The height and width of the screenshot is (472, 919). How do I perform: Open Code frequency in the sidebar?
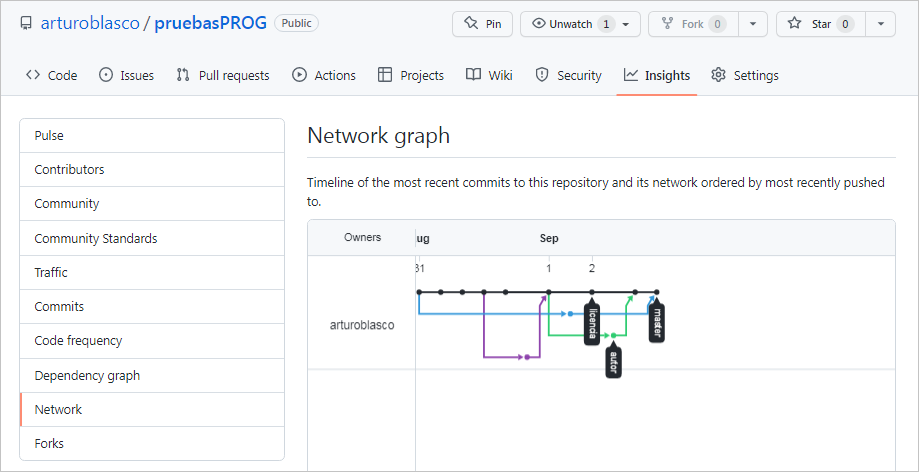click(152, 340)
